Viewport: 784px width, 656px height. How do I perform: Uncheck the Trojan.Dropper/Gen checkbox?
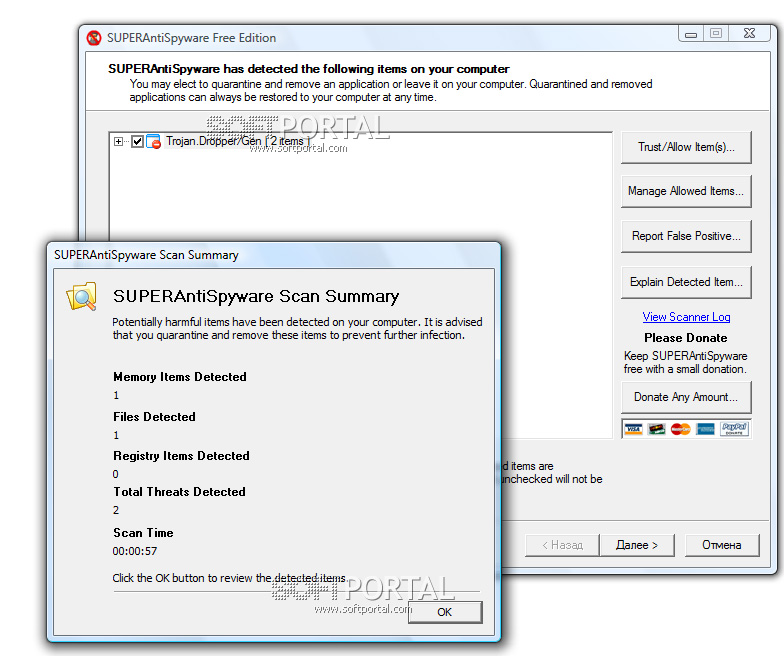(138, 142)
